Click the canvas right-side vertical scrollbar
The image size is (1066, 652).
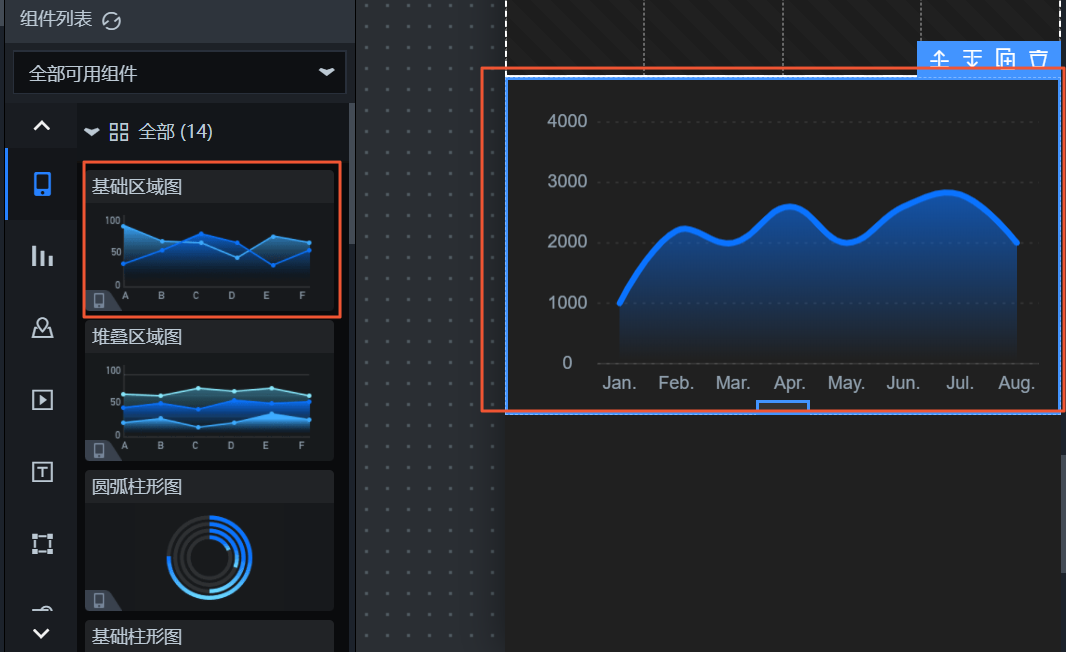pyautogui.click(x=1063, y=513)
